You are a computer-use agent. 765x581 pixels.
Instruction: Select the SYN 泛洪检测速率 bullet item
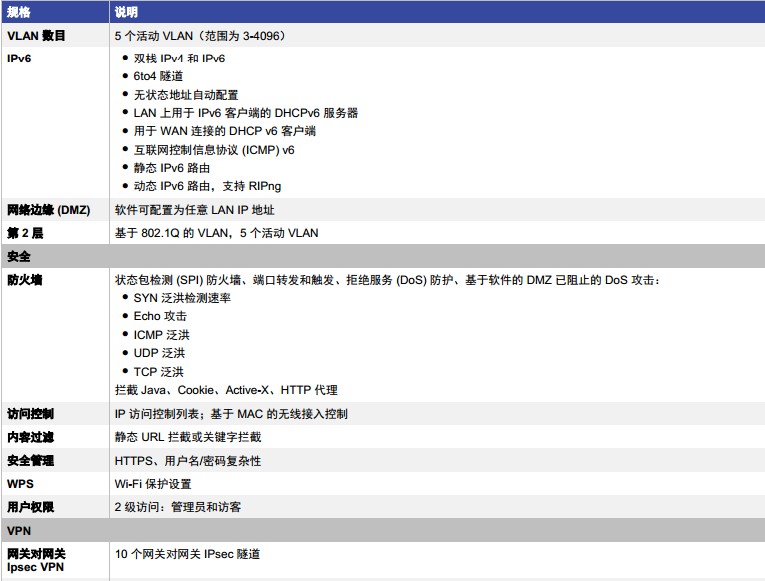click(x=183, y=298)
